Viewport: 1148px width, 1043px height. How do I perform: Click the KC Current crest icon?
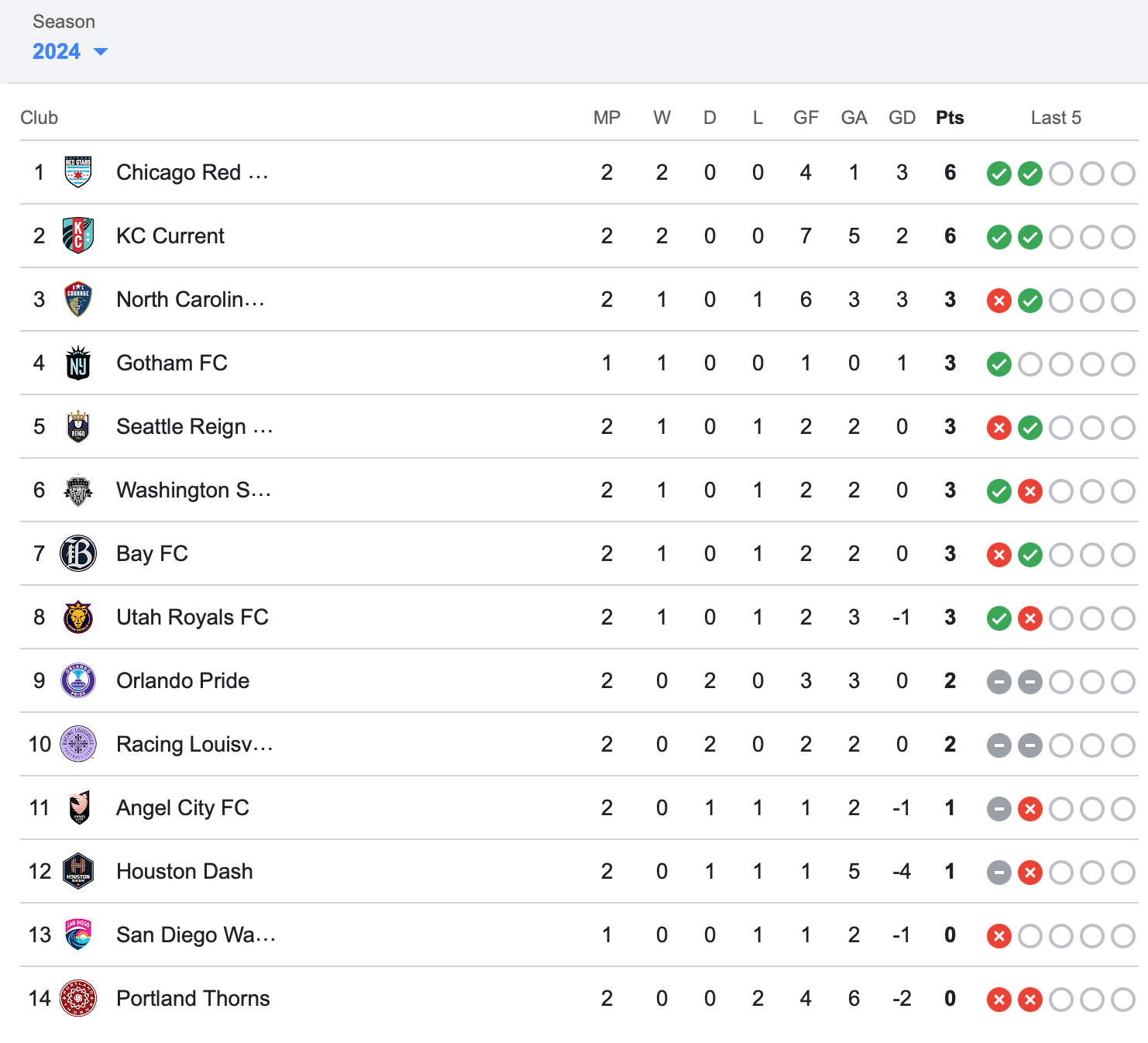coord(78,236)
